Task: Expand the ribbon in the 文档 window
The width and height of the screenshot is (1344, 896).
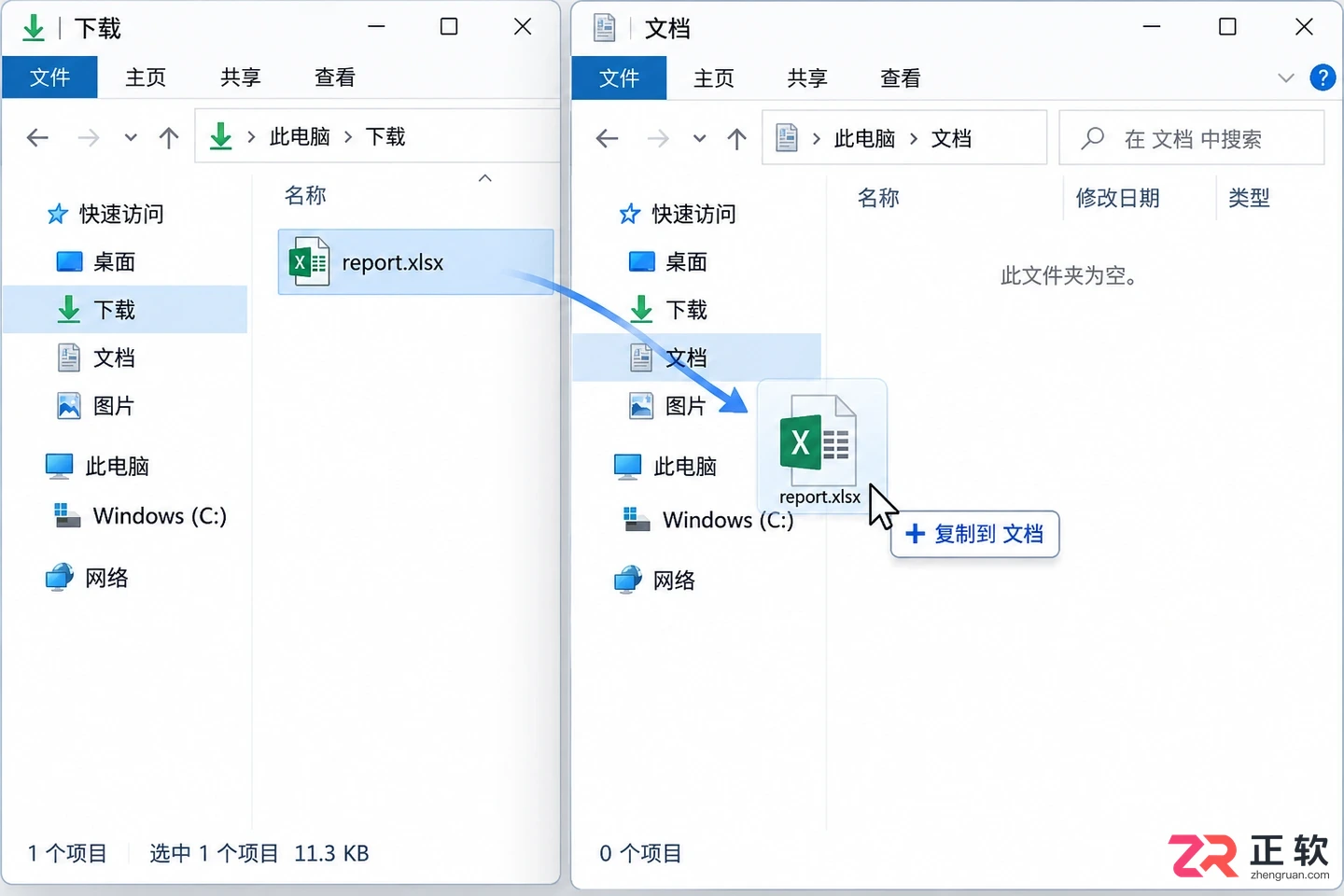Action: coord(1286,77)
